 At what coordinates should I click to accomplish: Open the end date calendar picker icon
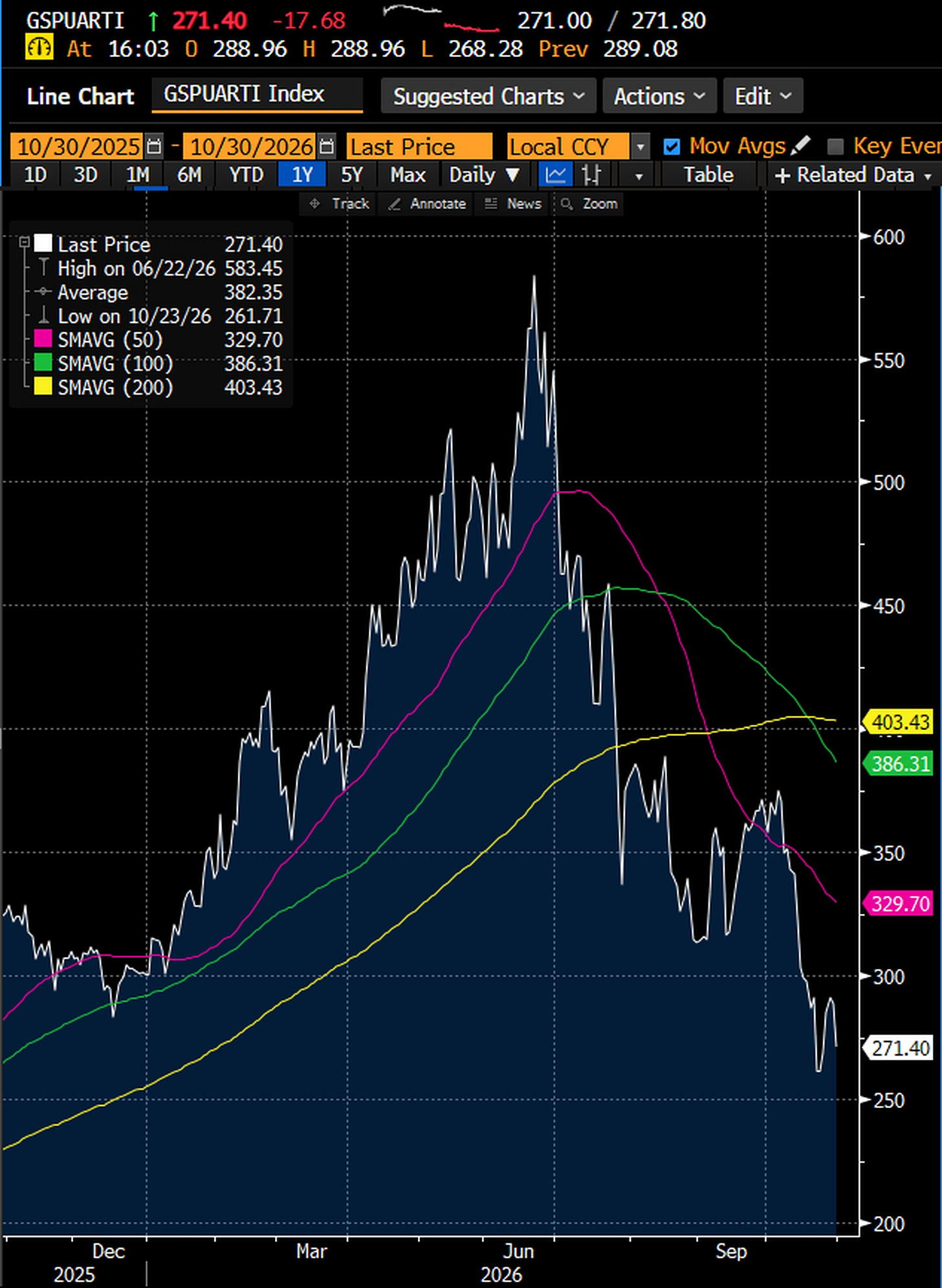click(x=327, y=147)
